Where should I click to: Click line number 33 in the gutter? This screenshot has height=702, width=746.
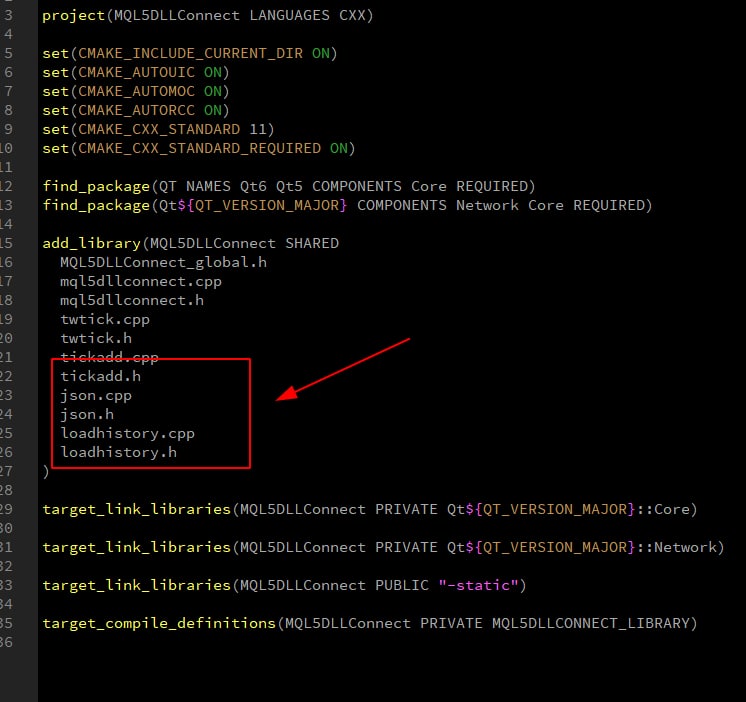coord(6,585)
